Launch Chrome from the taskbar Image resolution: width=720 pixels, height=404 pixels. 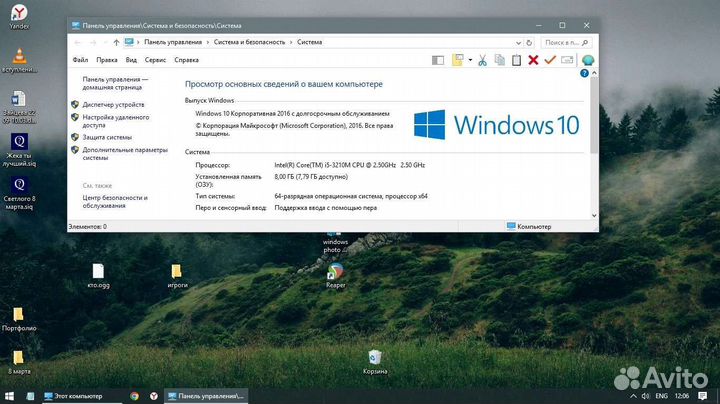[135, 396]
